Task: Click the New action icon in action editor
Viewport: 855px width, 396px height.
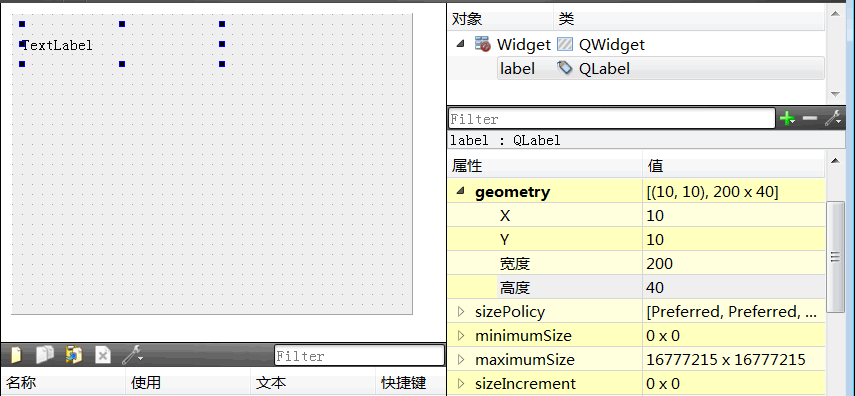Action: 16,356
